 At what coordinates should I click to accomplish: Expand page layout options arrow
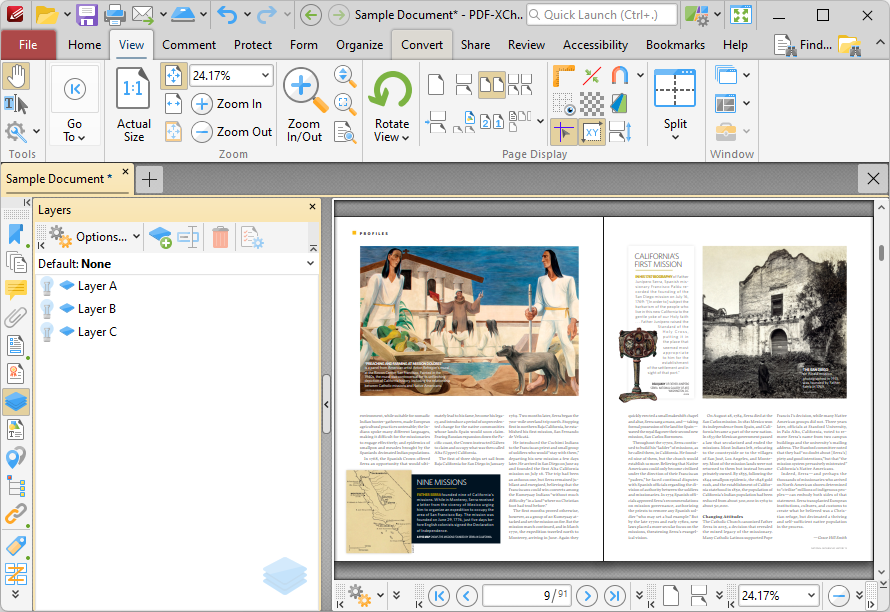[x=540, y=121]
